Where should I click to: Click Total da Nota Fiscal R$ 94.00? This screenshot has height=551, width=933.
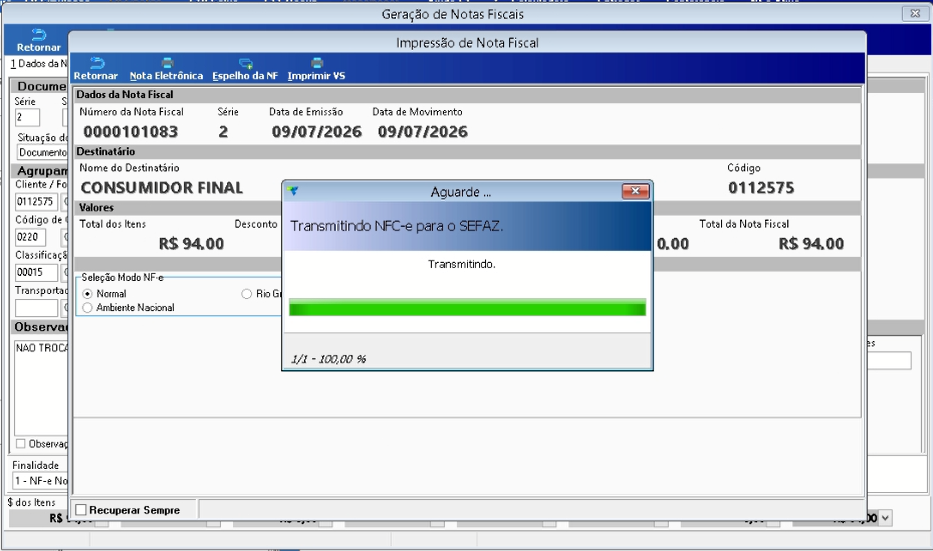click(x=811, y=244)
